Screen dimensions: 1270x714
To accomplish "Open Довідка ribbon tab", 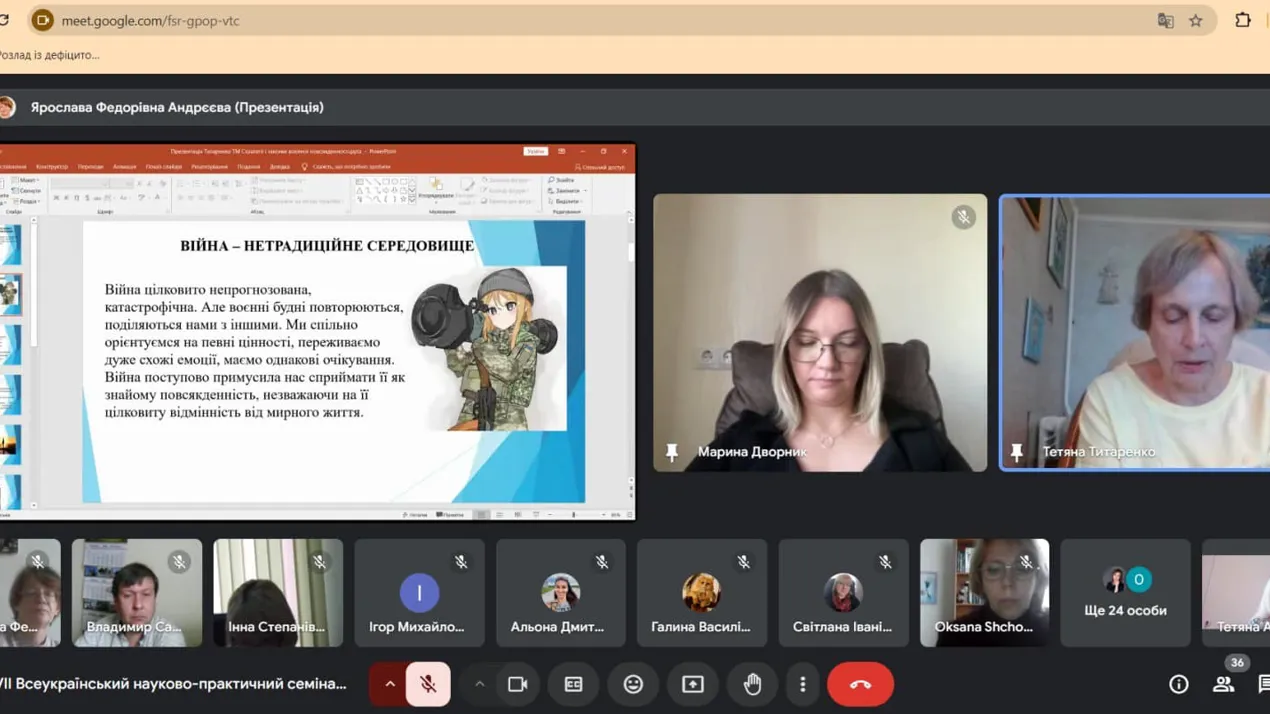I will [x=280, y=166].
